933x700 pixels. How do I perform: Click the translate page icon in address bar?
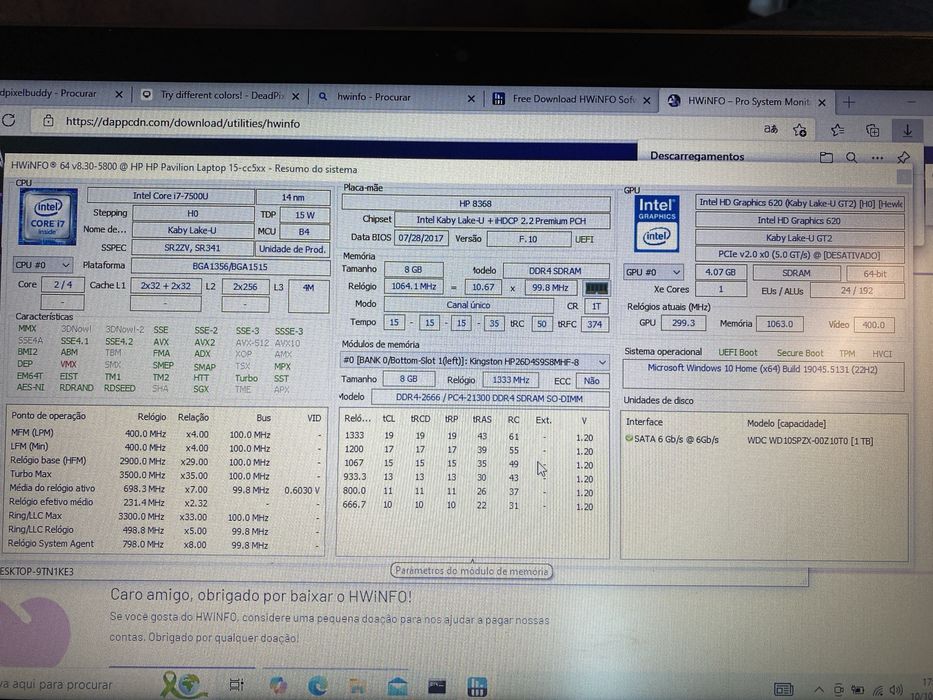coord(770,129)
